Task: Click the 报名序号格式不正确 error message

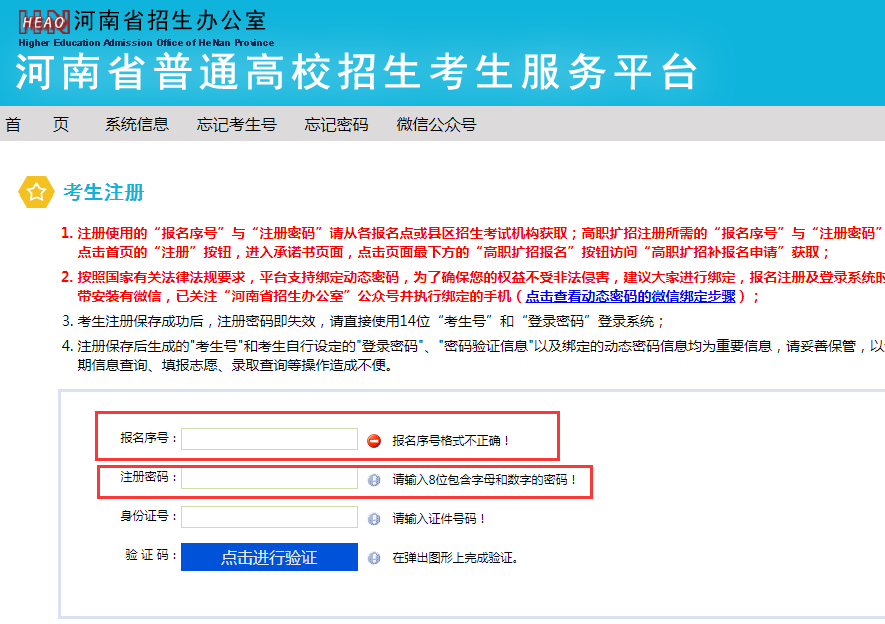Action: (451, 440)
